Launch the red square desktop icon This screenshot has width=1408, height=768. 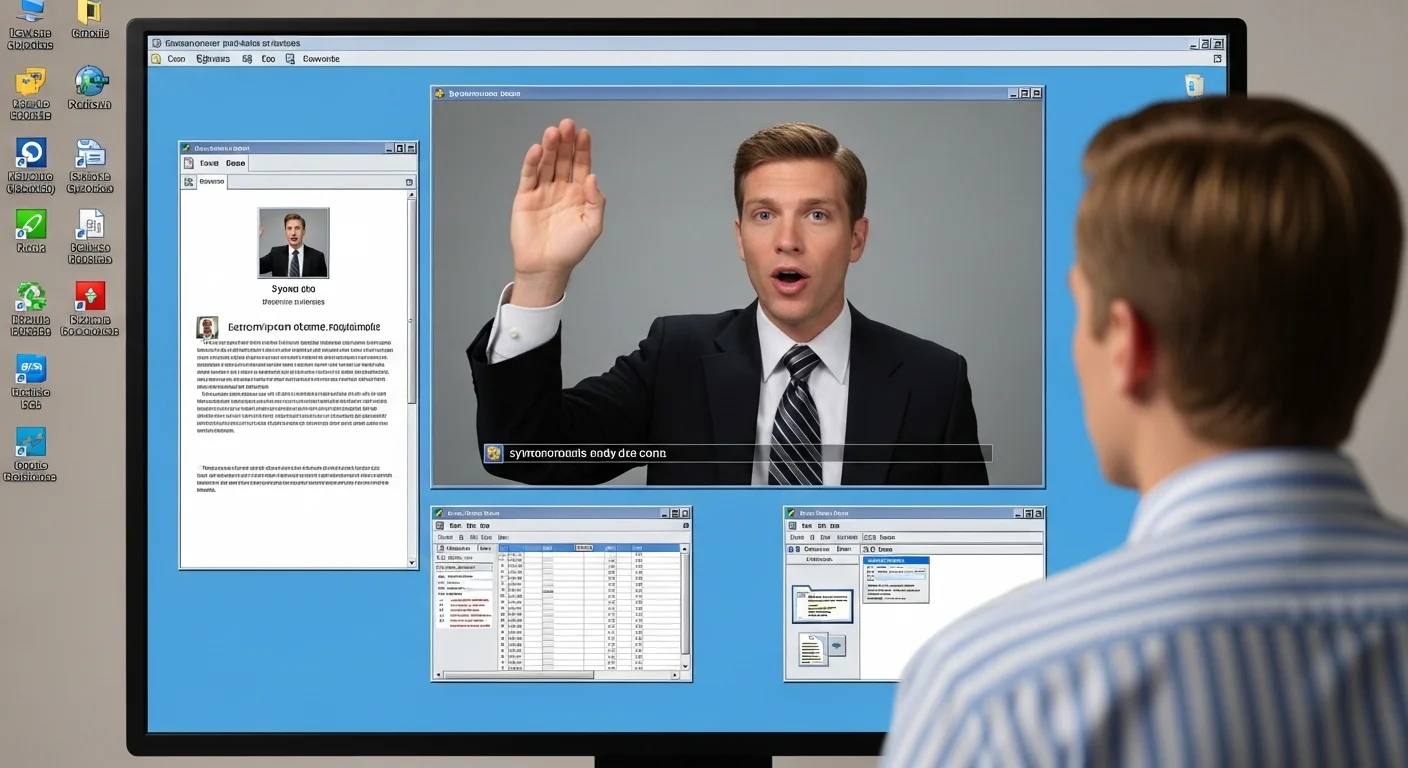click(x=90, y=296)
